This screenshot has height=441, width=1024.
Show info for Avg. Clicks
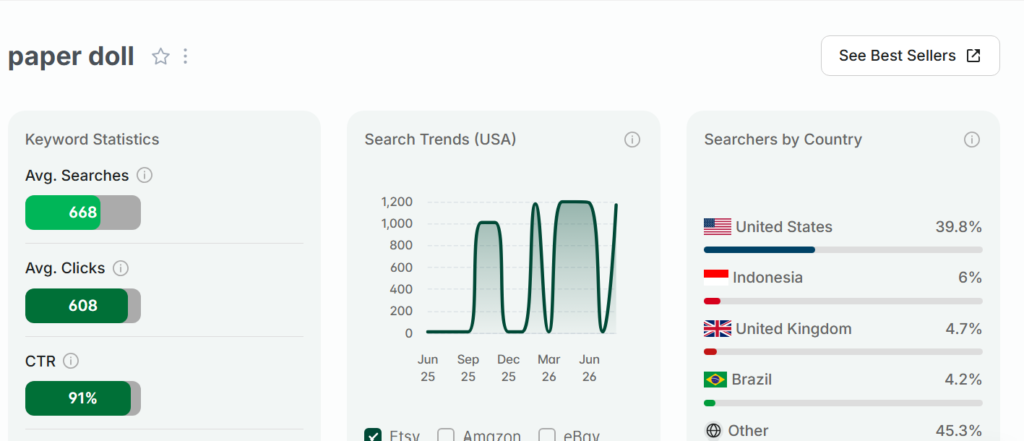(121, 268)
